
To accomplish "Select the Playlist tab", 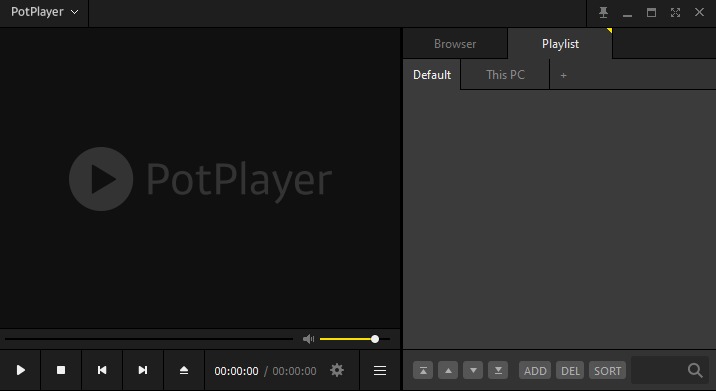I will click(560, 44).
